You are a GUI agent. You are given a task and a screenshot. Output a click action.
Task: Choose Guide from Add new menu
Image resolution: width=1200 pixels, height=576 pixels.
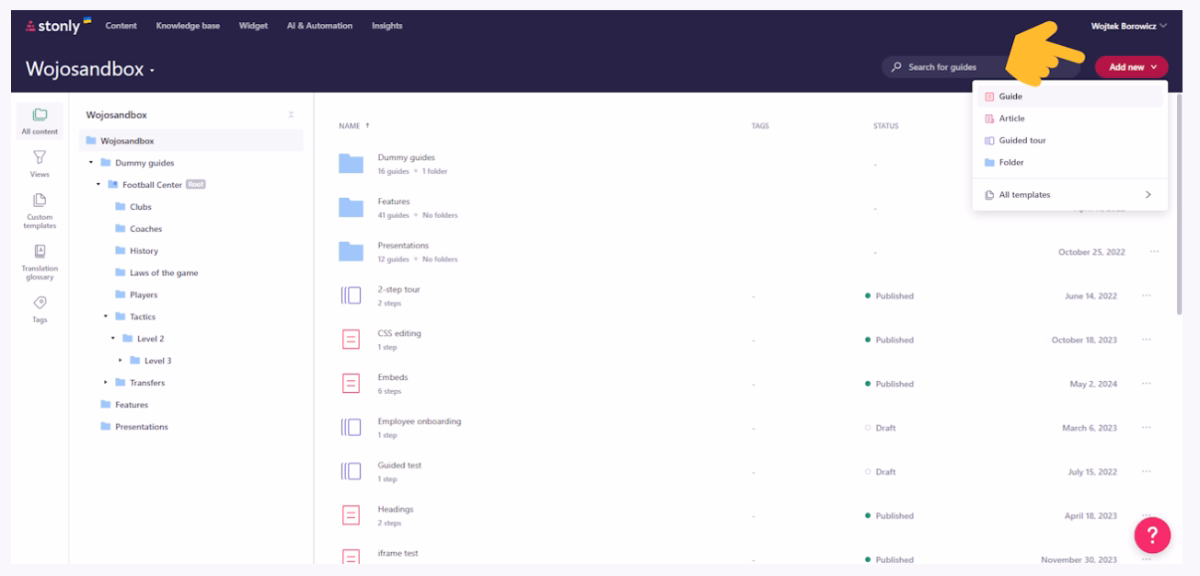tap(1070, 97)
